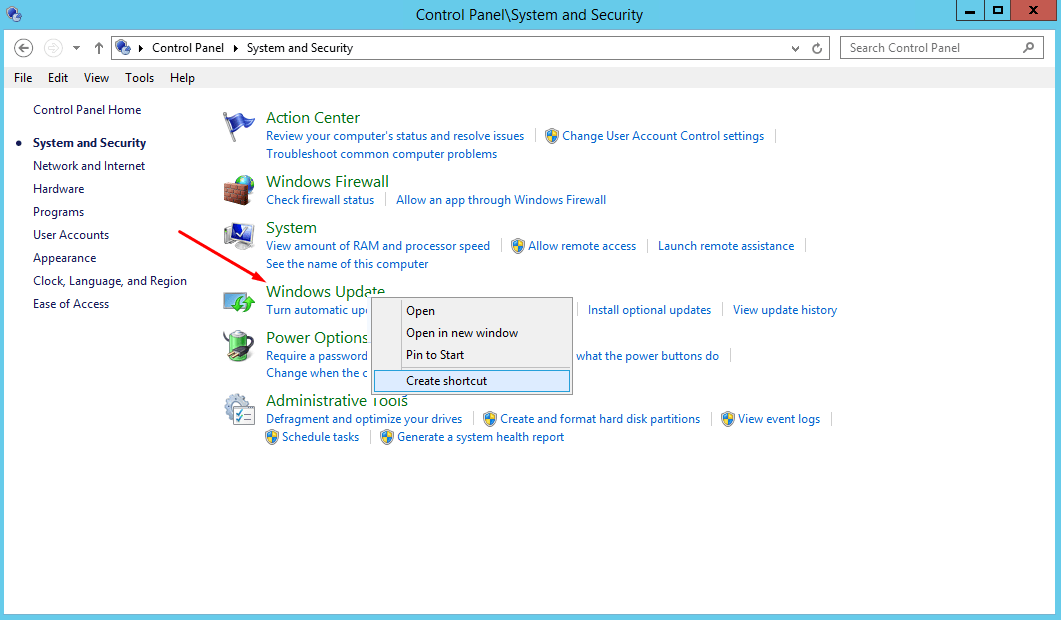Click Allow an app through Windows Firewall
The image size is (1061, 620).
coord(501,200)
